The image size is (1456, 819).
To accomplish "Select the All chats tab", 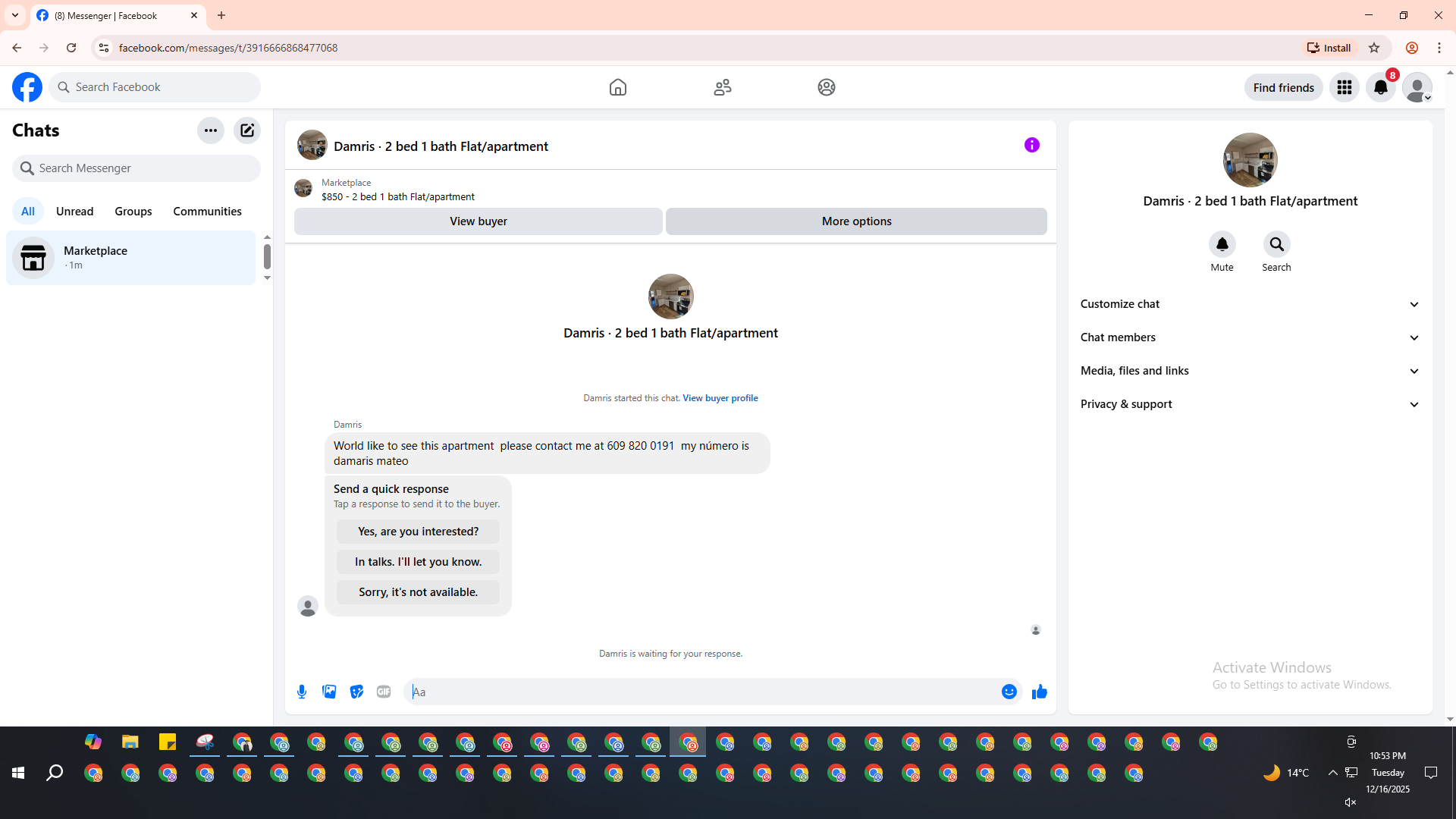I will (28, 212).
